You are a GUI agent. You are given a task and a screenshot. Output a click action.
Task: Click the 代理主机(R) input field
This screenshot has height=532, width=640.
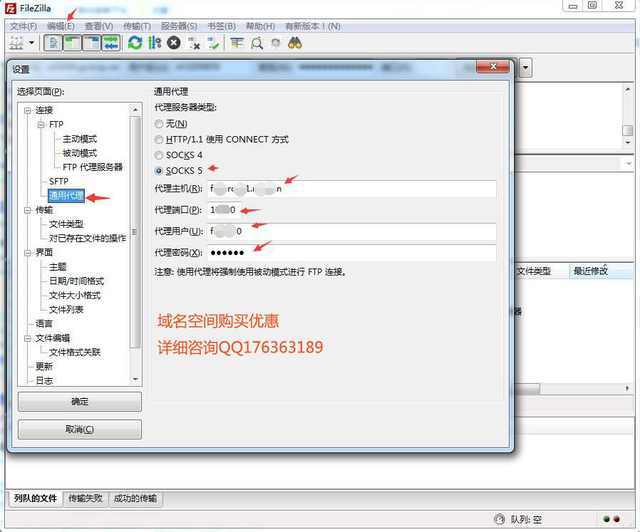[x=352, y=189]
